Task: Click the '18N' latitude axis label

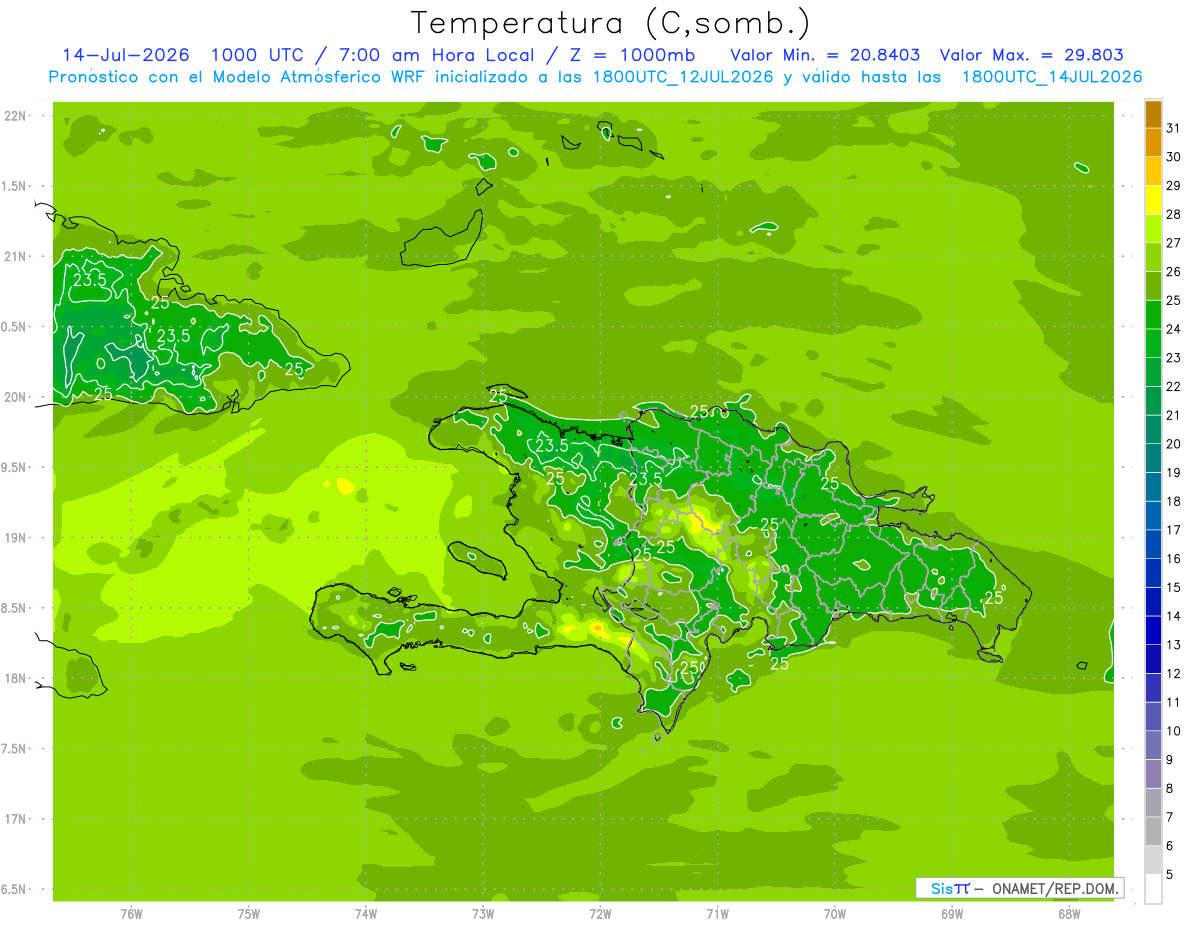Action: pos(16,678)
